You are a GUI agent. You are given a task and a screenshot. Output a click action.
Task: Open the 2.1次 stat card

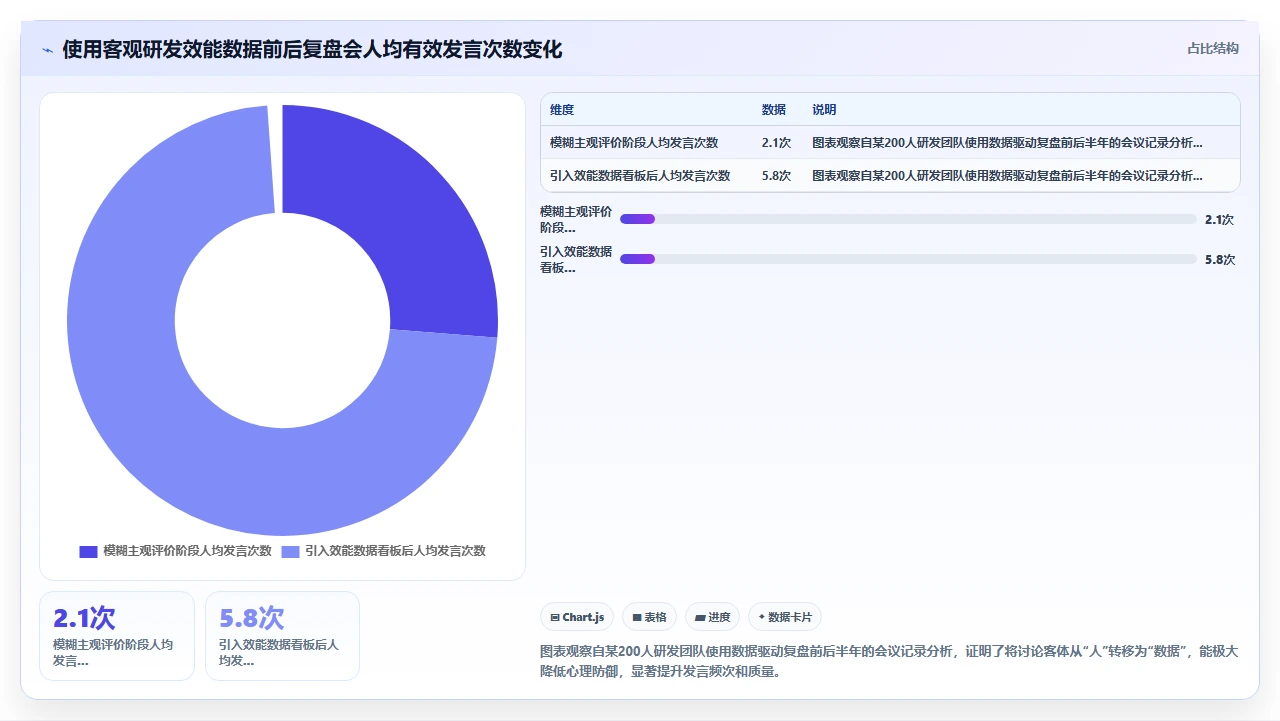pyautogui.click(x=117, y=636)
